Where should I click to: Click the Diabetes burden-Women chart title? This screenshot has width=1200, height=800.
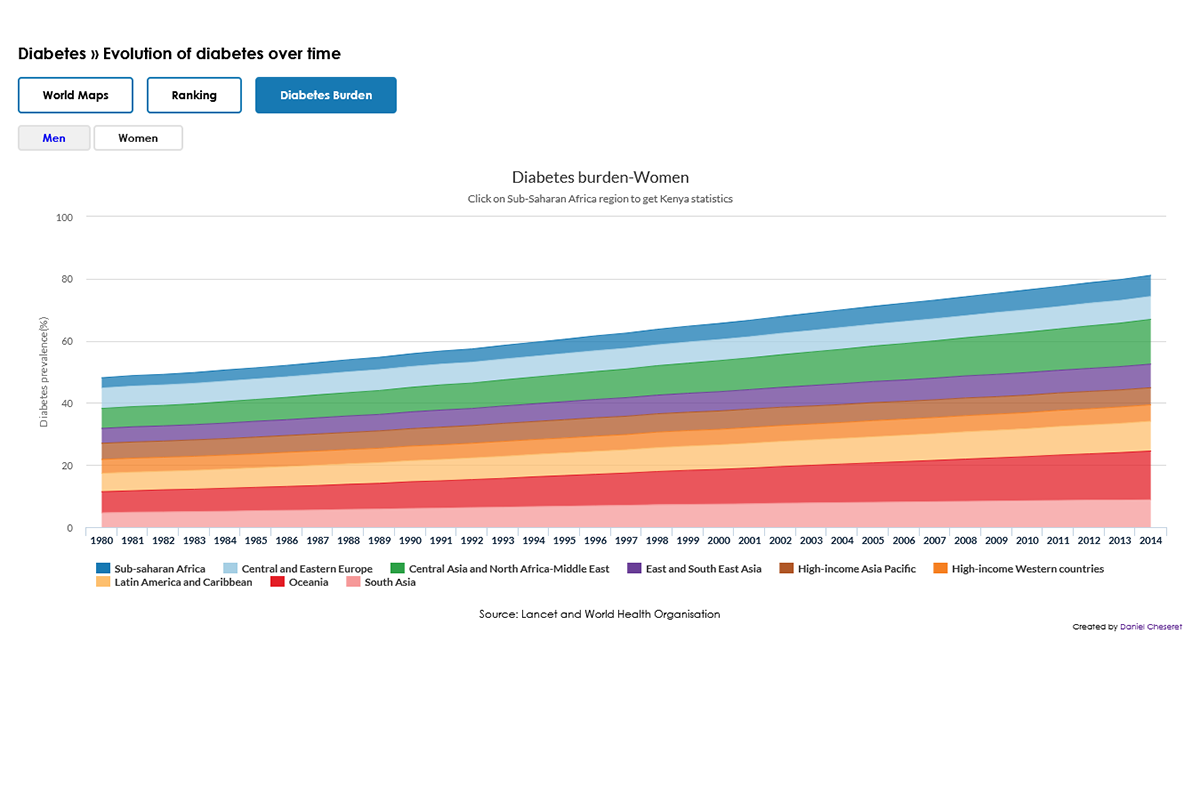point(600,177)
